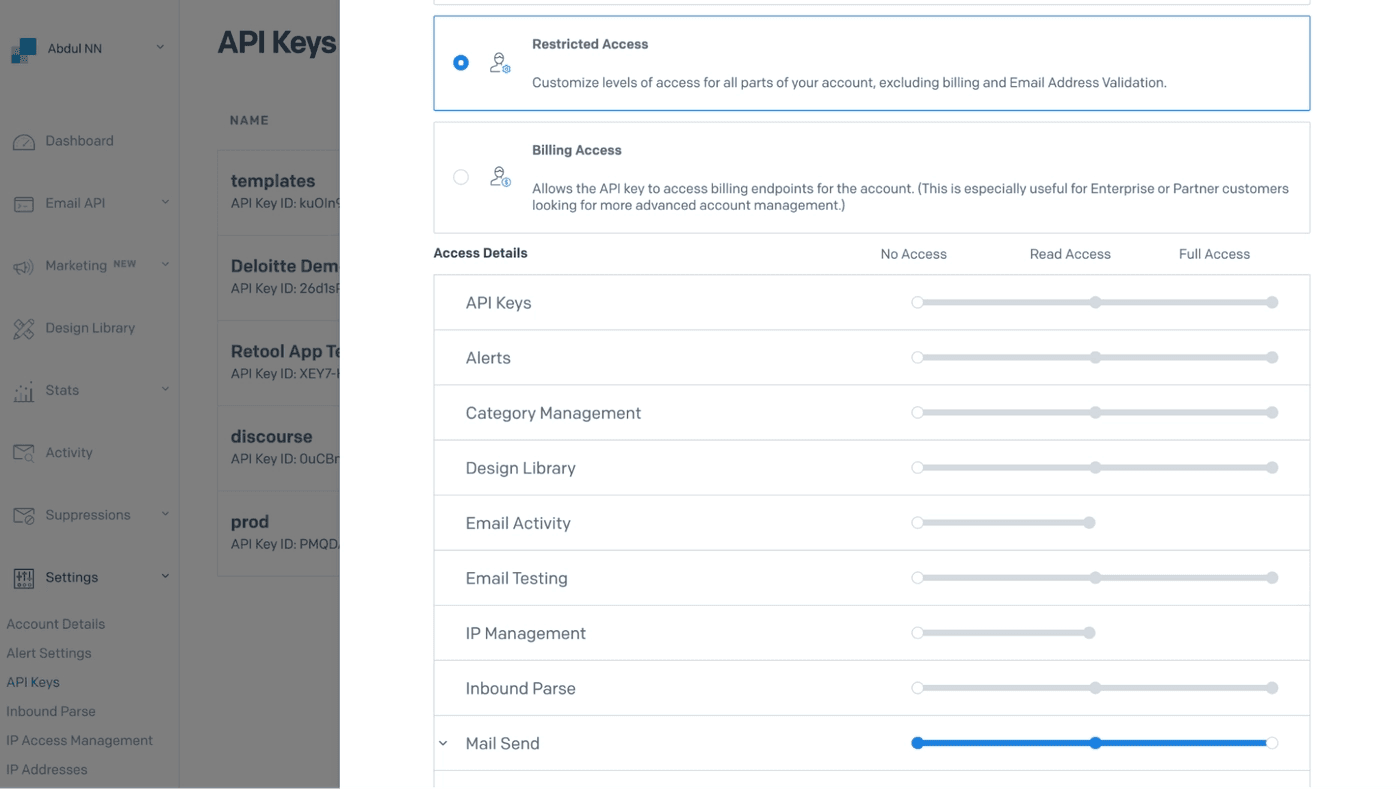Click the Design Library icon

[23, 329]
